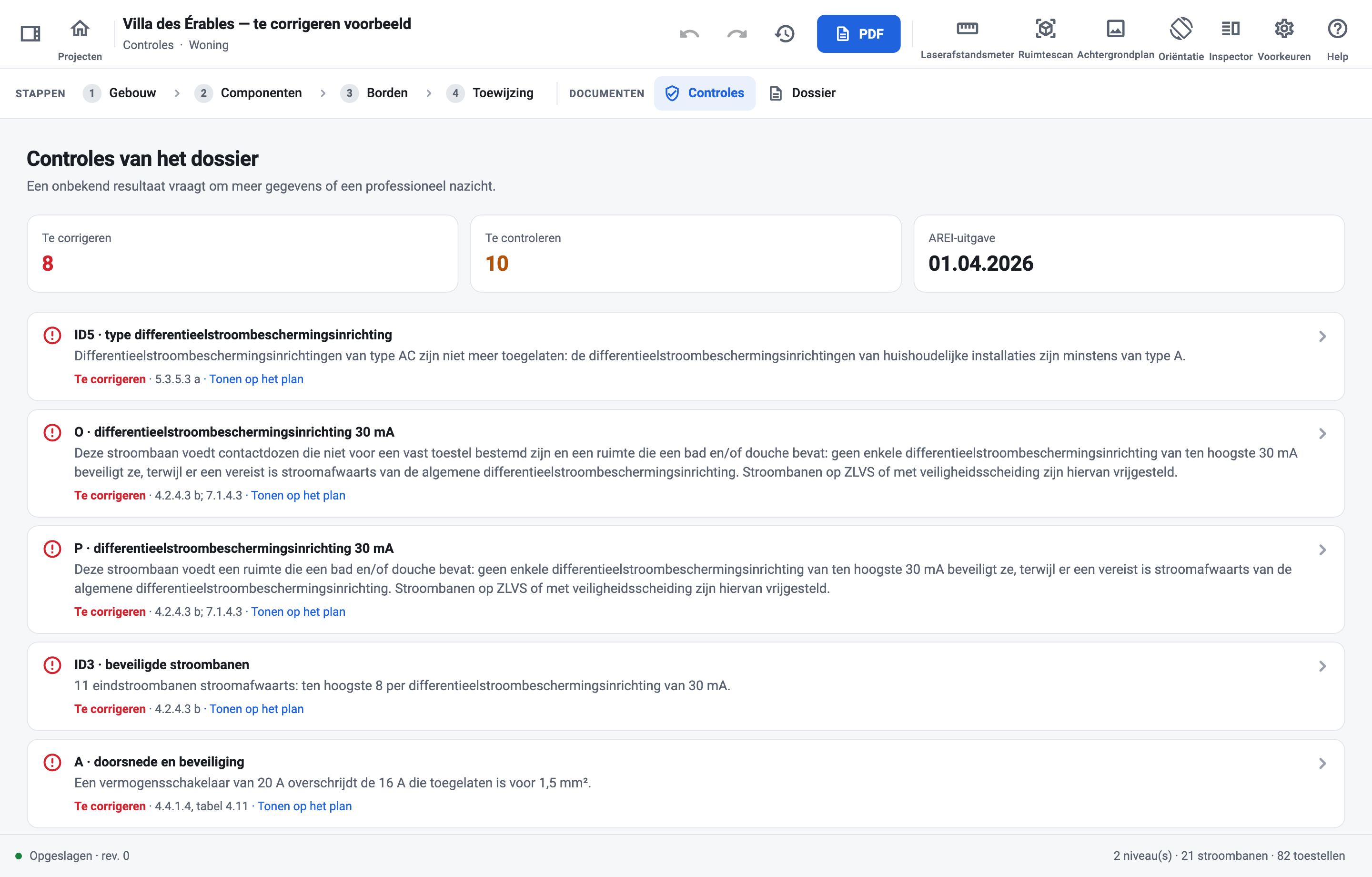Go to step 3 Borden
This screenshot has width=1372, height=877.
pos(374,93)
